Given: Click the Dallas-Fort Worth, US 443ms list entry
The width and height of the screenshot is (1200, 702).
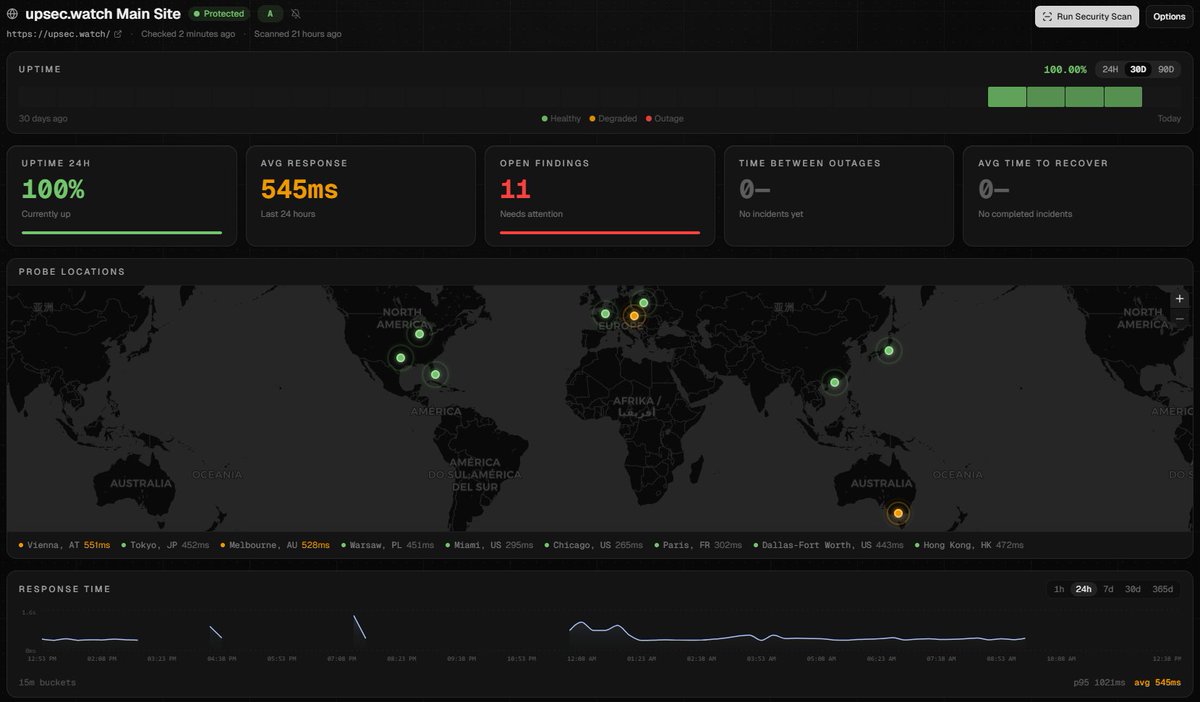Looking at the screenshot, I should (828, 545).
